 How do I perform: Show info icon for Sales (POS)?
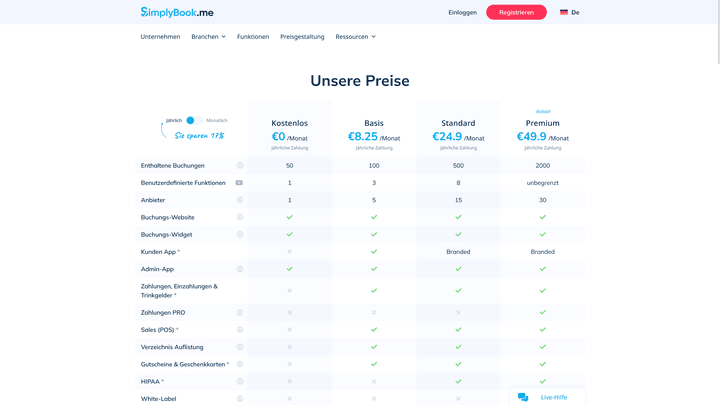click(x=239, y=330)
